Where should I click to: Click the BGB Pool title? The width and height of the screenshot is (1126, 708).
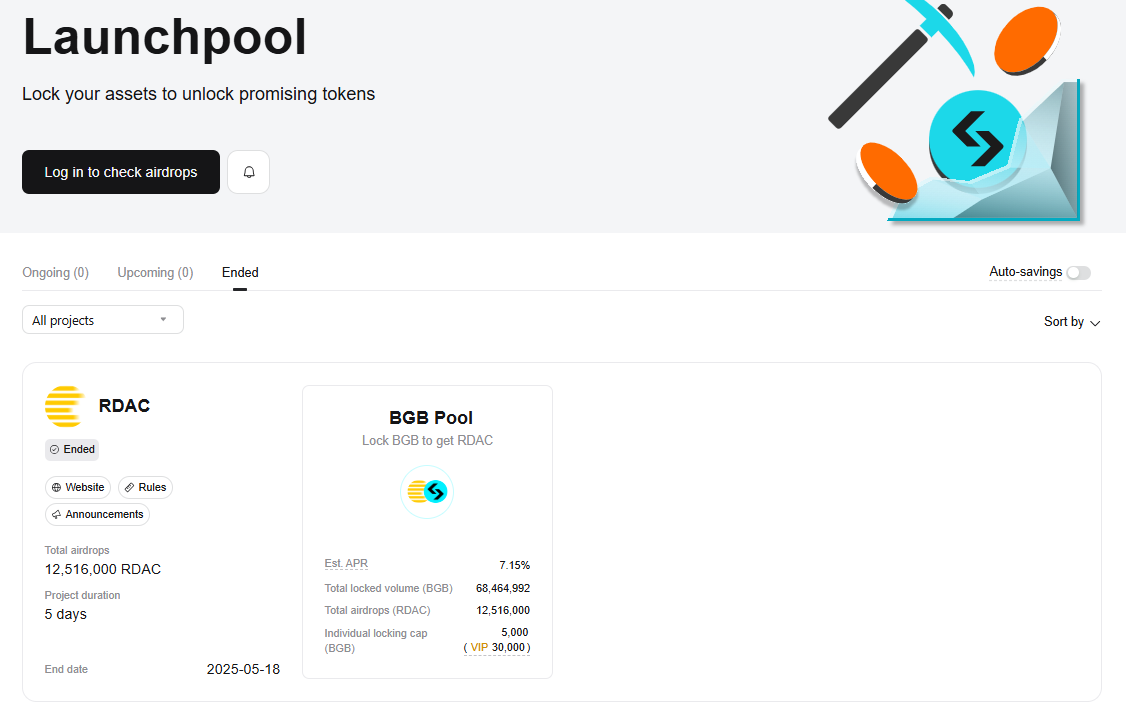point(431,418)
